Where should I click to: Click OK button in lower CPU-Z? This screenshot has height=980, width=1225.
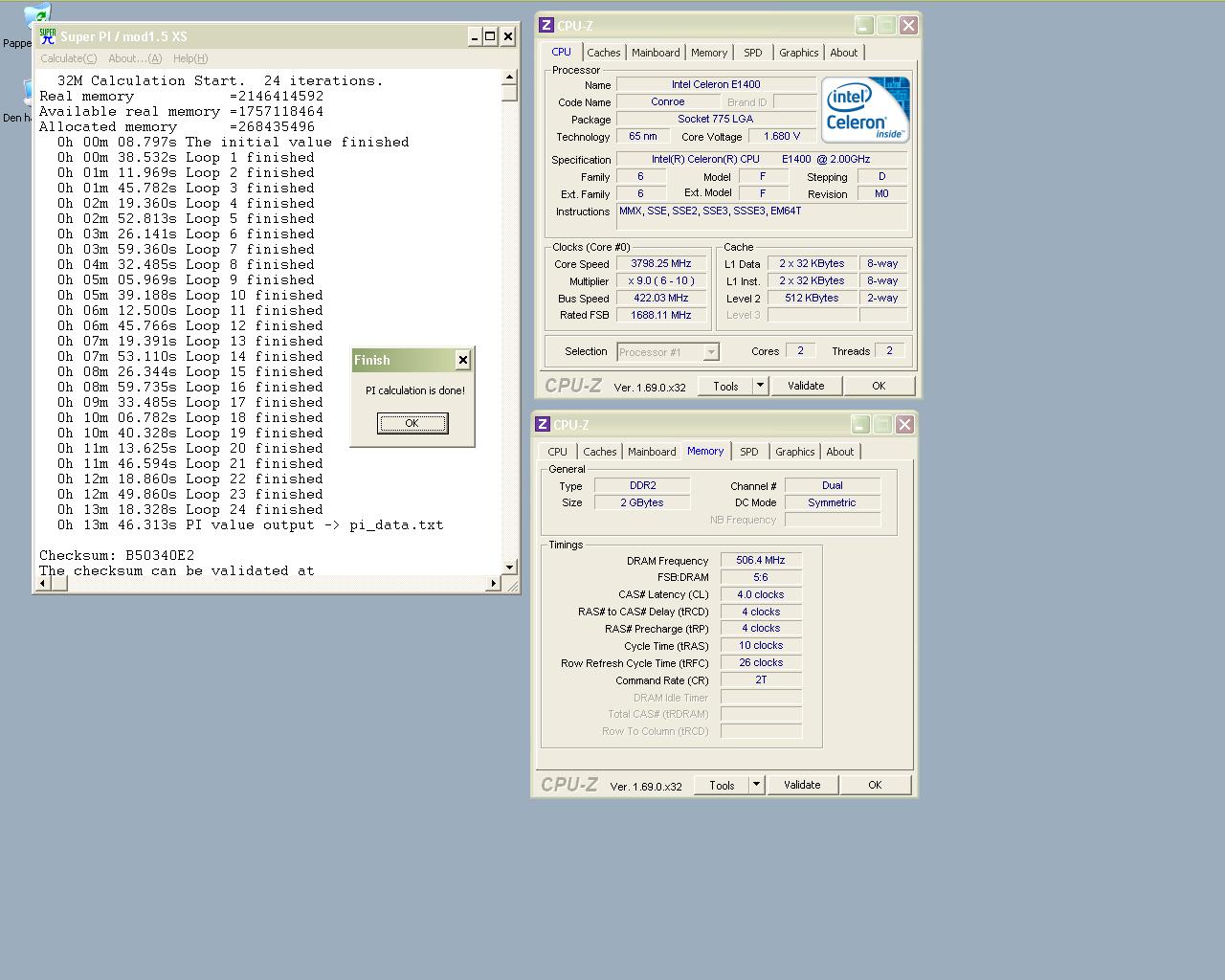pyautogui.click(x=875, y=785)
